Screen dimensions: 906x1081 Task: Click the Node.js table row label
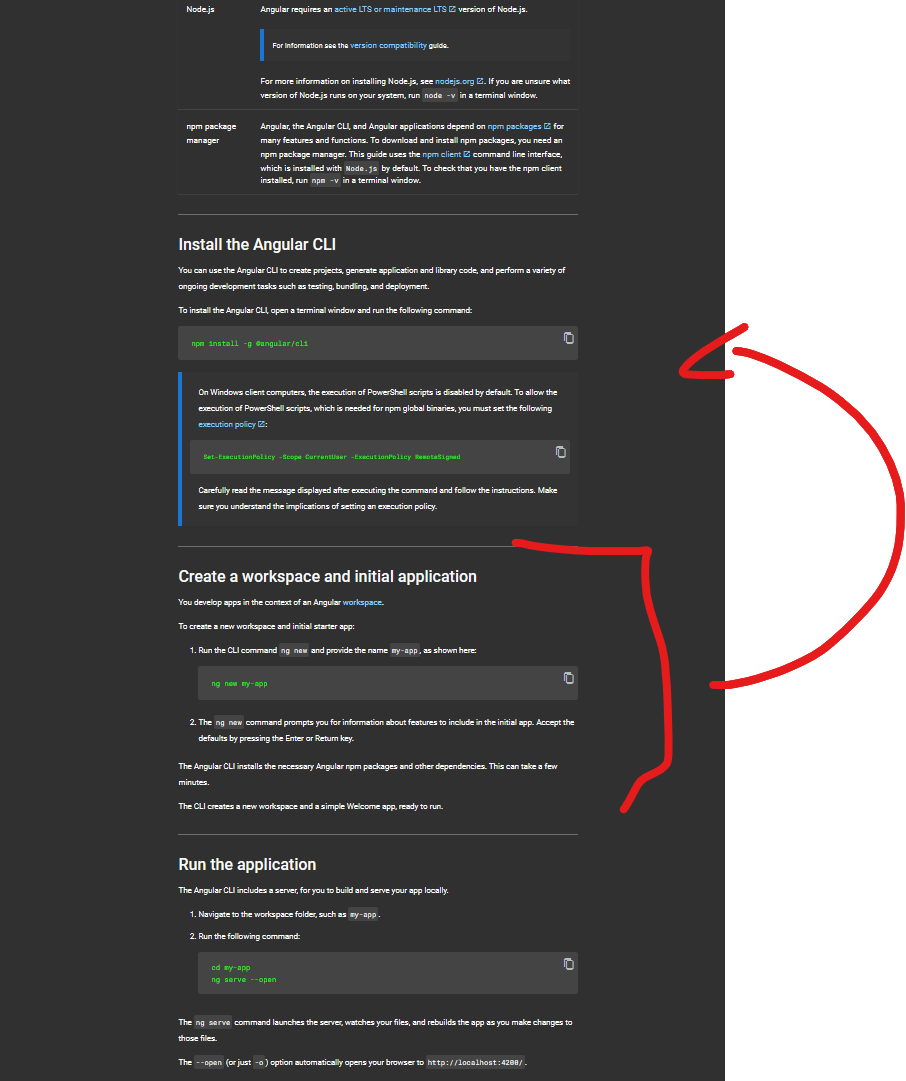[200, 10]
